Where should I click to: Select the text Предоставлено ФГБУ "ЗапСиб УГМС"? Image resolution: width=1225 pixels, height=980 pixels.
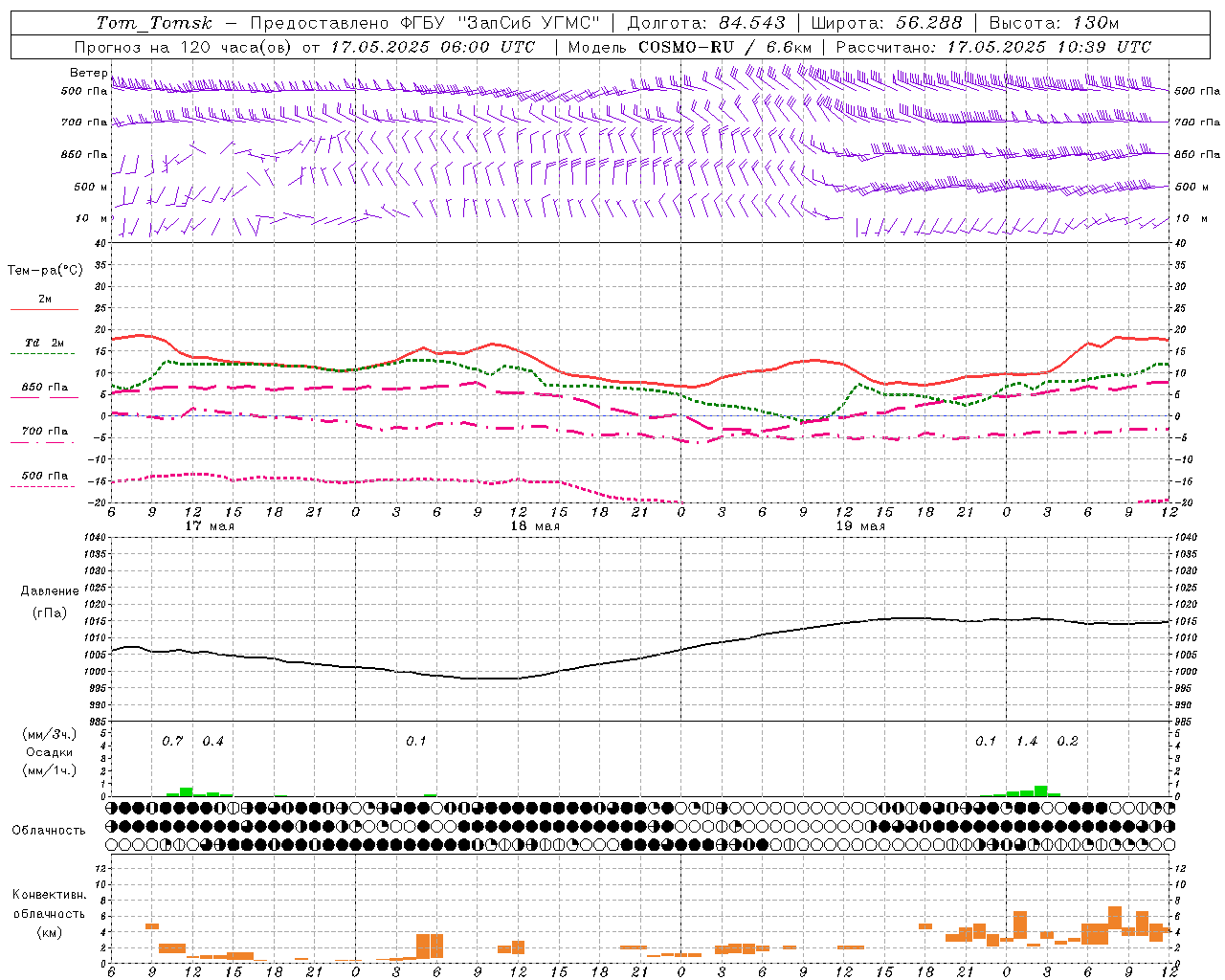coord(424,23)
